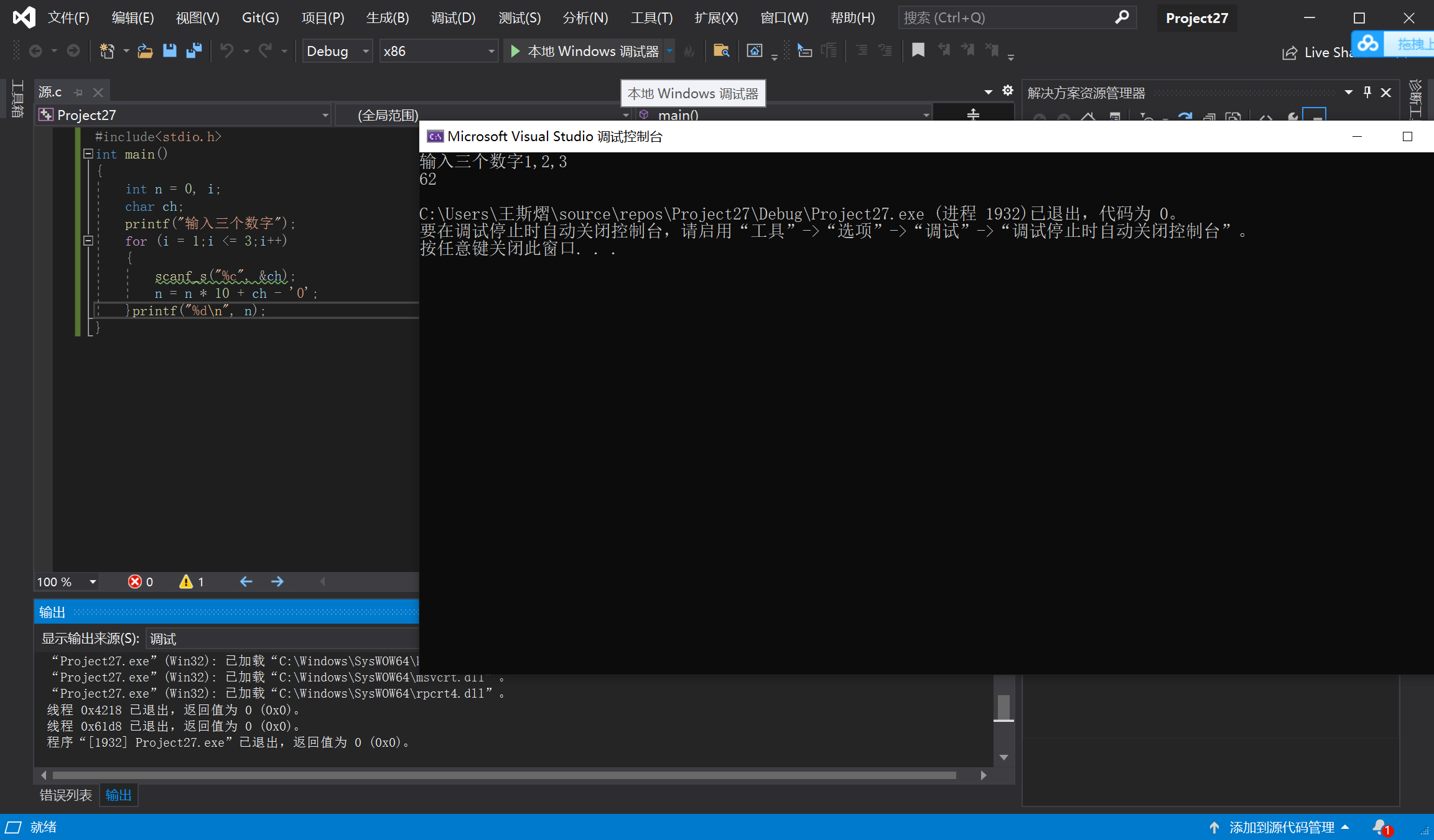Collapse the int main() code block
Image resolution: width=1434 pixels, height=840 pixels.
tap(88, 154)
